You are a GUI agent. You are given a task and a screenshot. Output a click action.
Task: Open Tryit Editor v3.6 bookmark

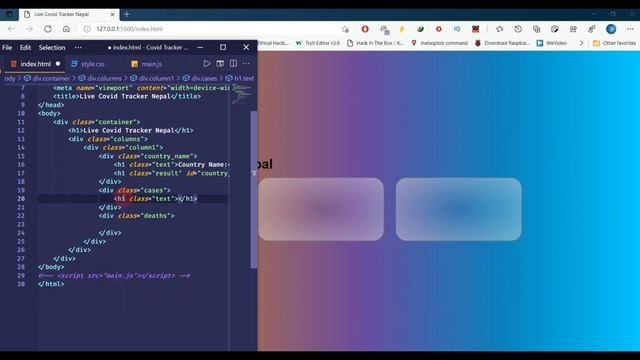click(318, 43)
